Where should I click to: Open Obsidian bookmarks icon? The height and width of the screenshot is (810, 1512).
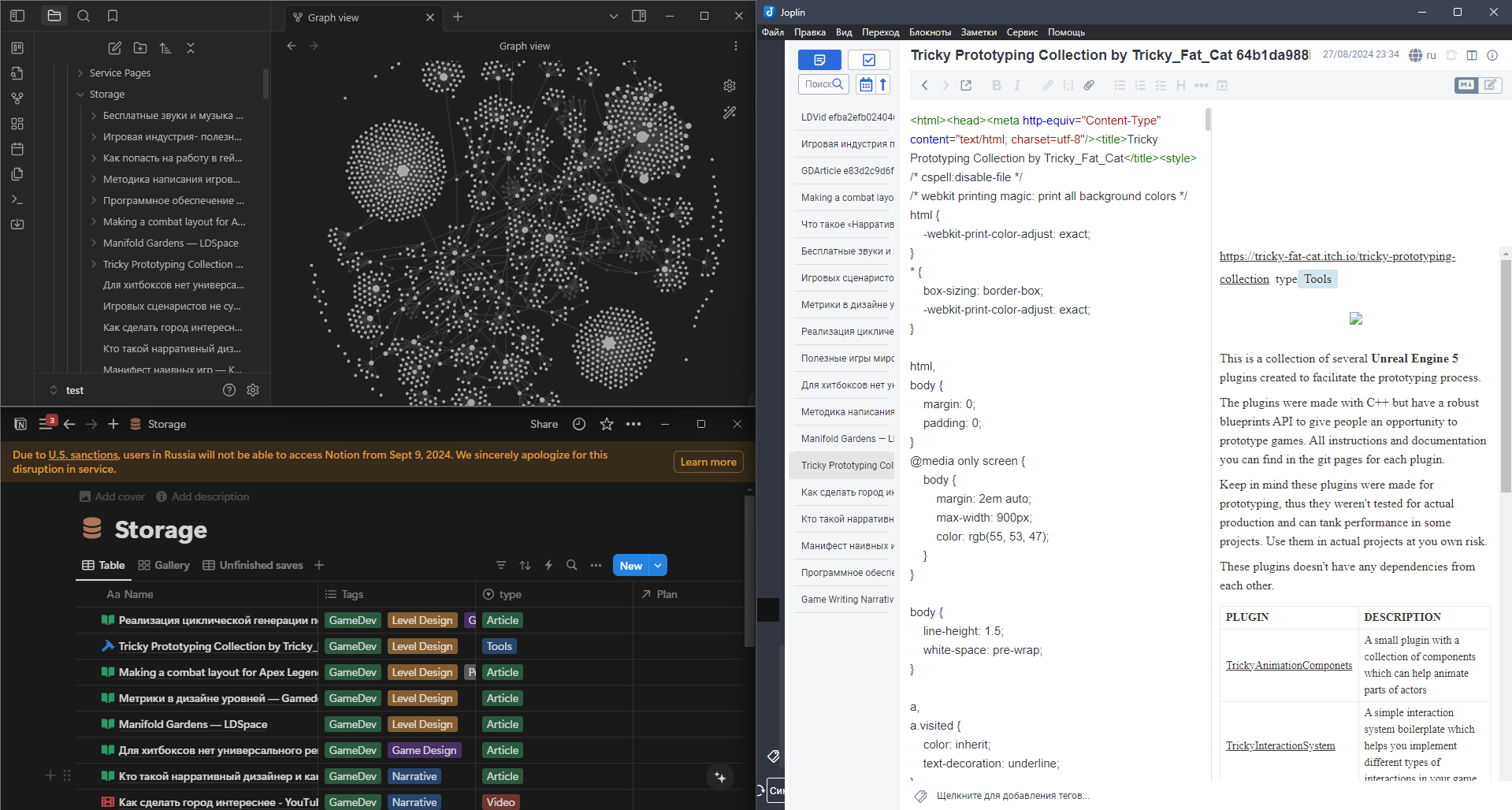(113, 16)
